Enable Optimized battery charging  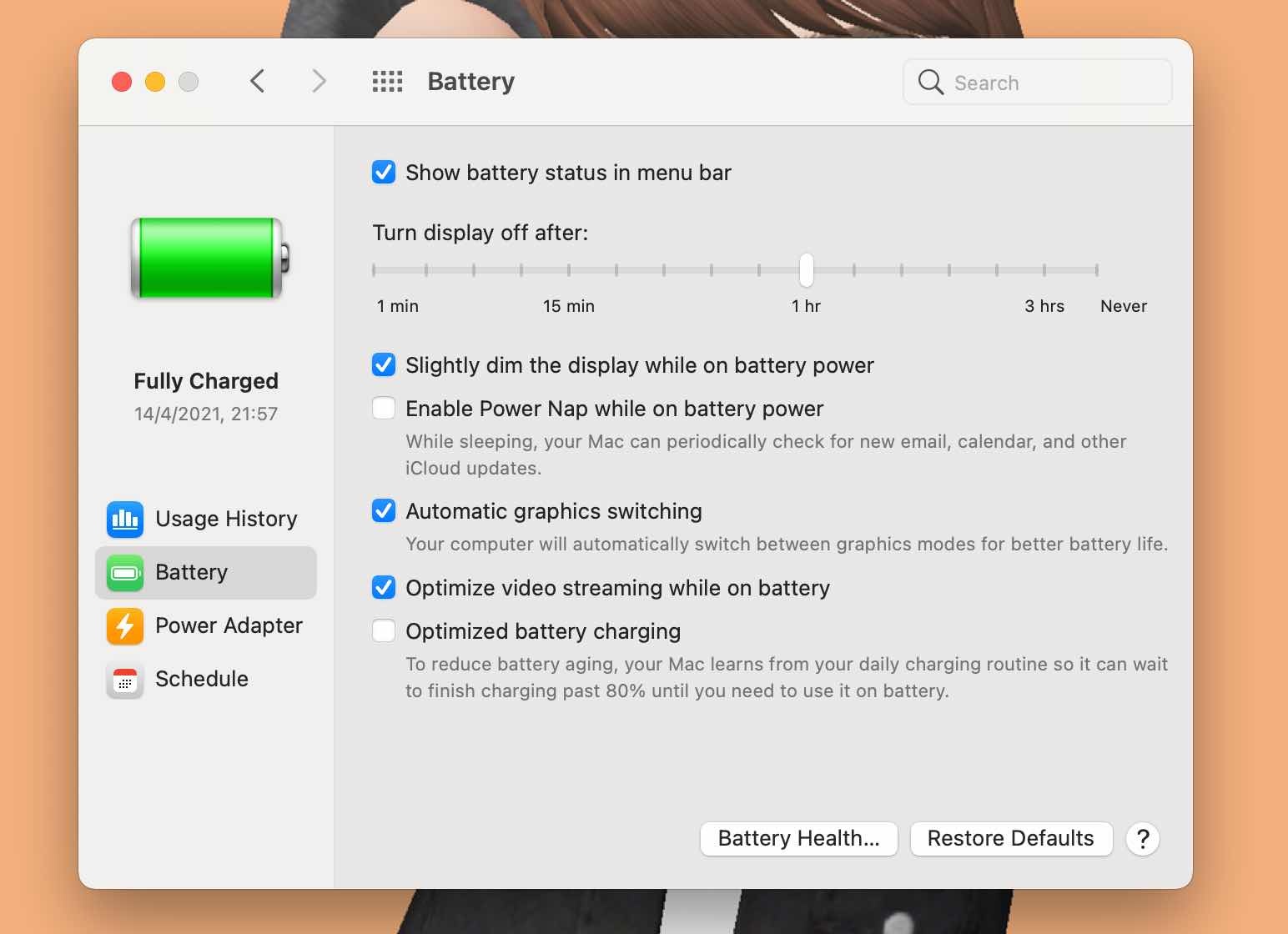click(383, 630)
